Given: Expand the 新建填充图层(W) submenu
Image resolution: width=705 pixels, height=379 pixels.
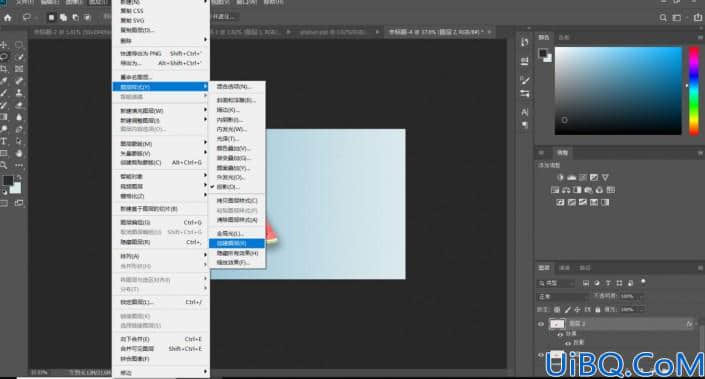Looking at the screenshot, I should pyautogui.click(x=161, y=111).
